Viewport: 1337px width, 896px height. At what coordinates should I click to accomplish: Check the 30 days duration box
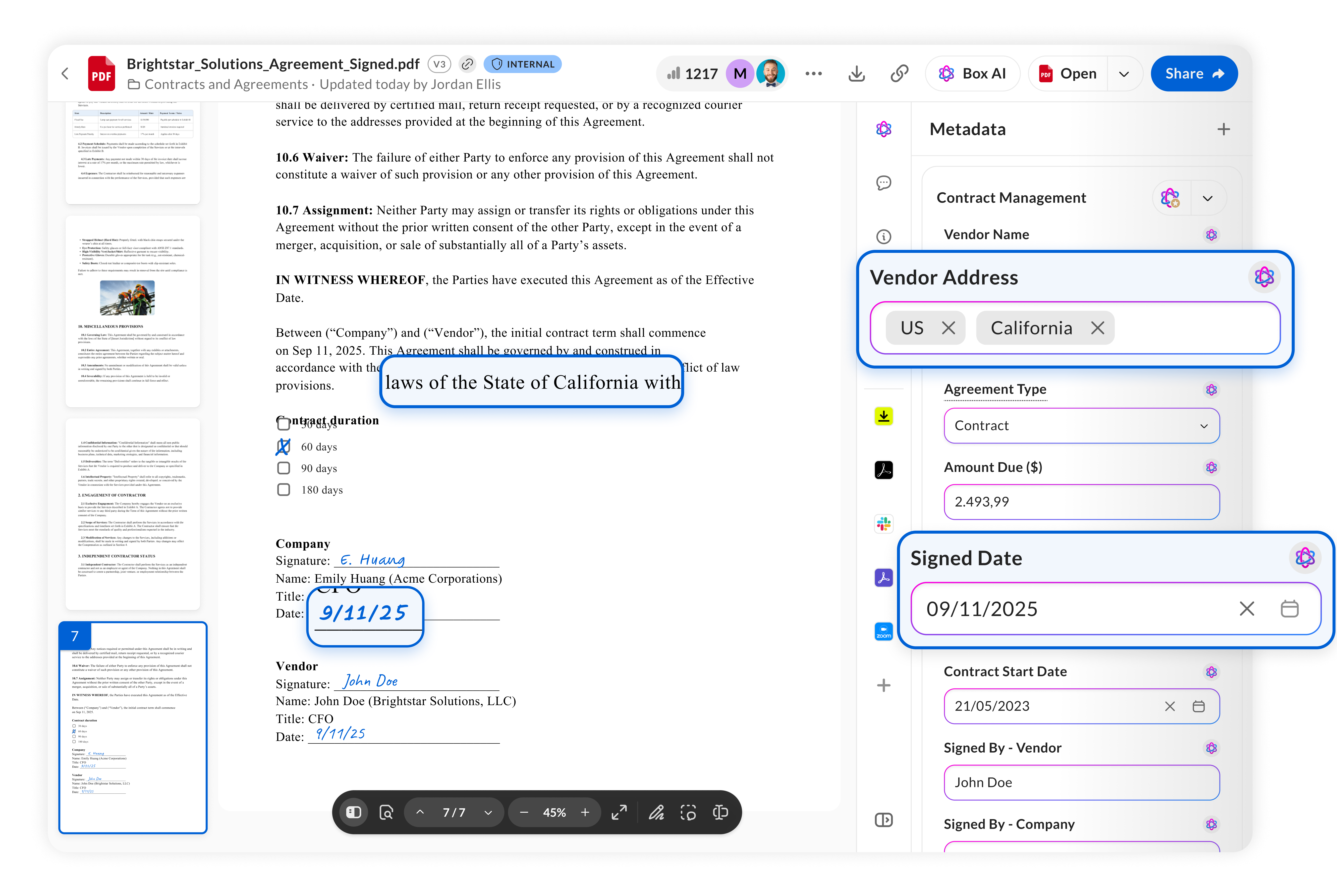[283, 424]
